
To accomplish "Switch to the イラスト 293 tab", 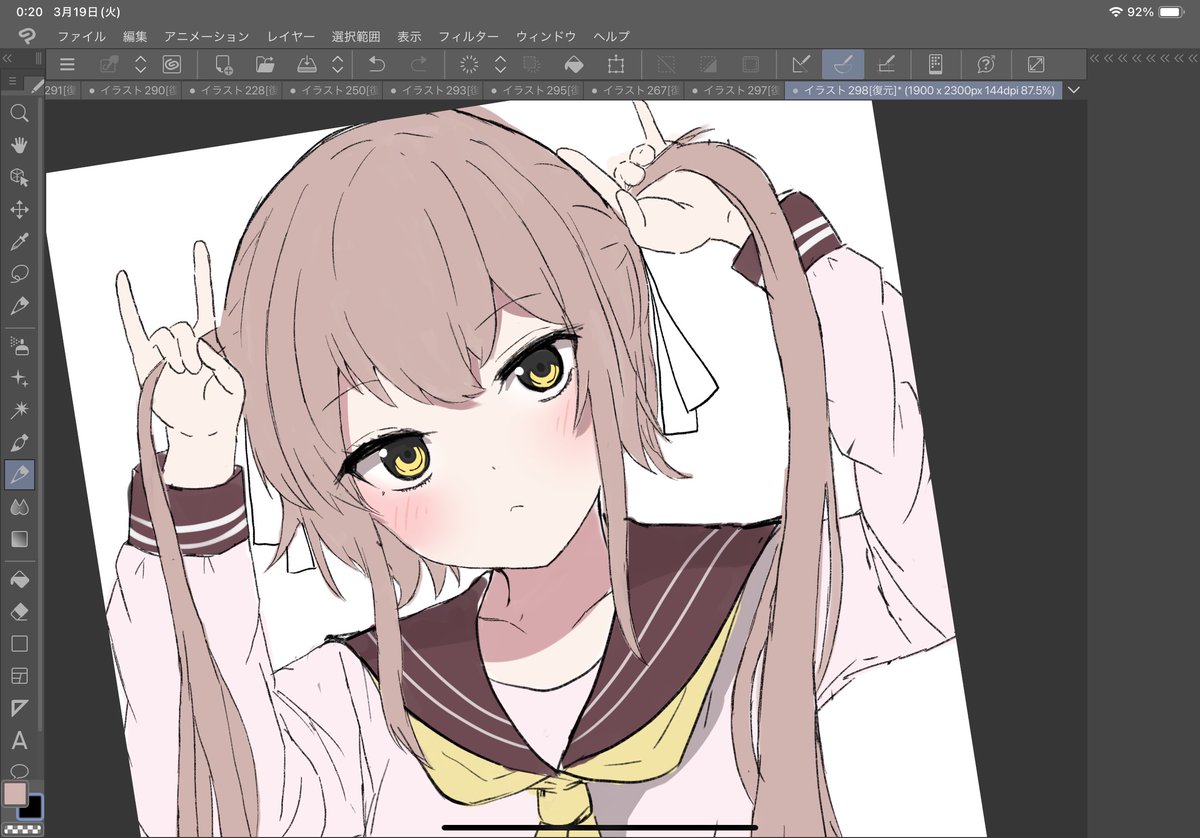I will tap(433, 90).
